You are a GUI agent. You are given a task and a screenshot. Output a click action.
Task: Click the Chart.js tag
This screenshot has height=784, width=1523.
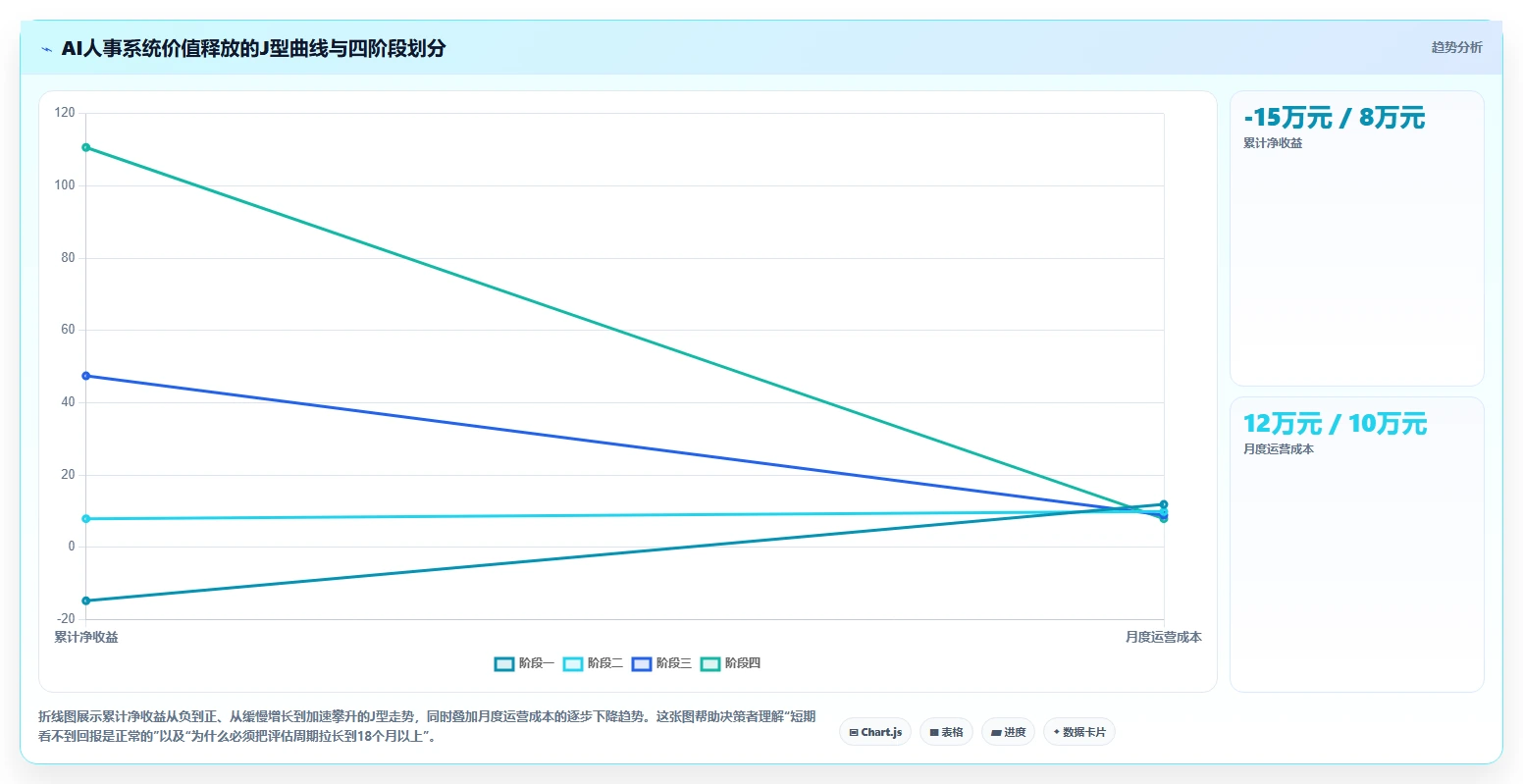[875, 732]
